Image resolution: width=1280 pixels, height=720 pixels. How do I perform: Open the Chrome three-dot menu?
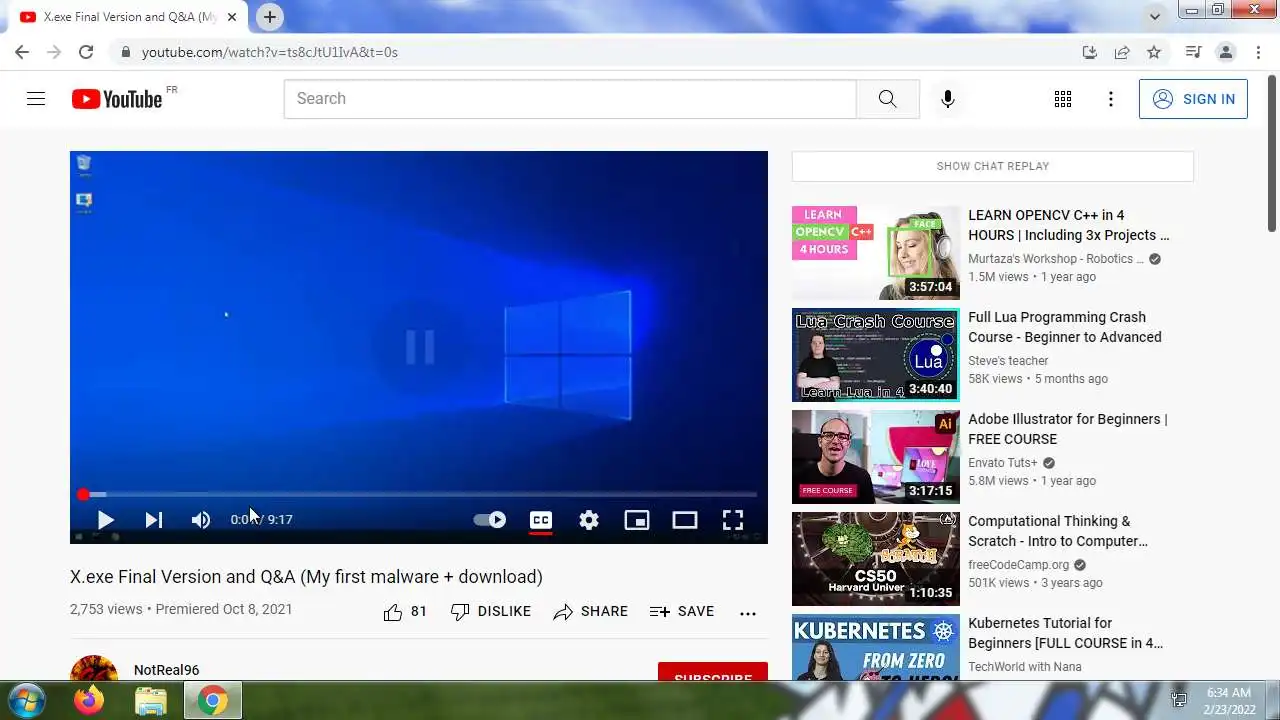click(x=1257, y=52)
